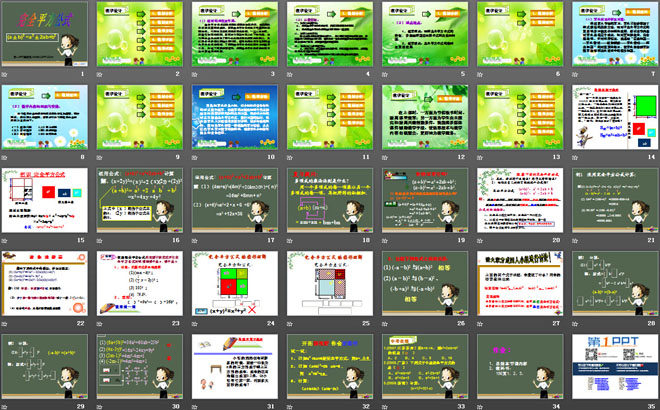Select slide 5 thumbnail
The width and height of the screenshot is (660, 410).
425,34
